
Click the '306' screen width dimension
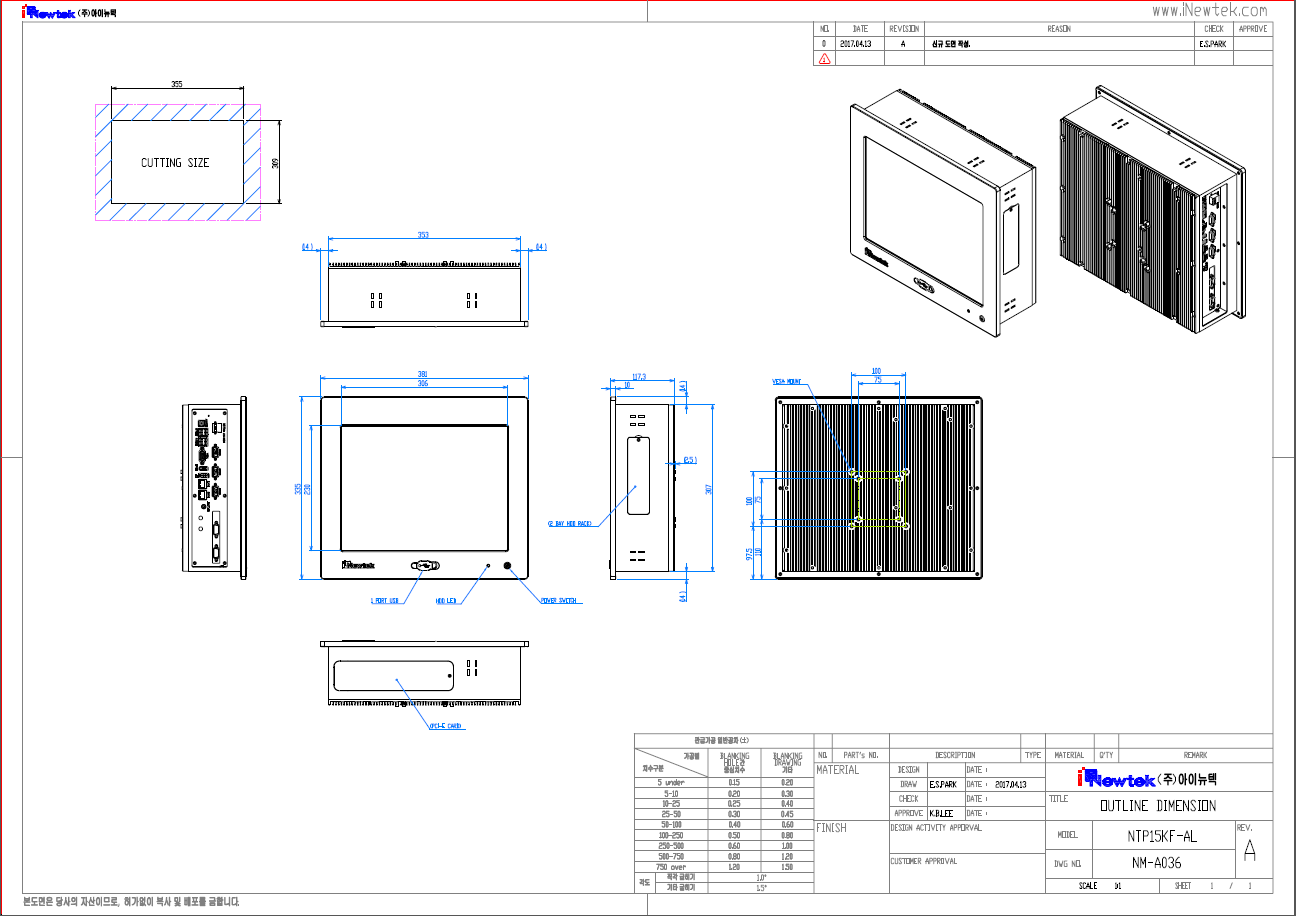pos(423,384)
